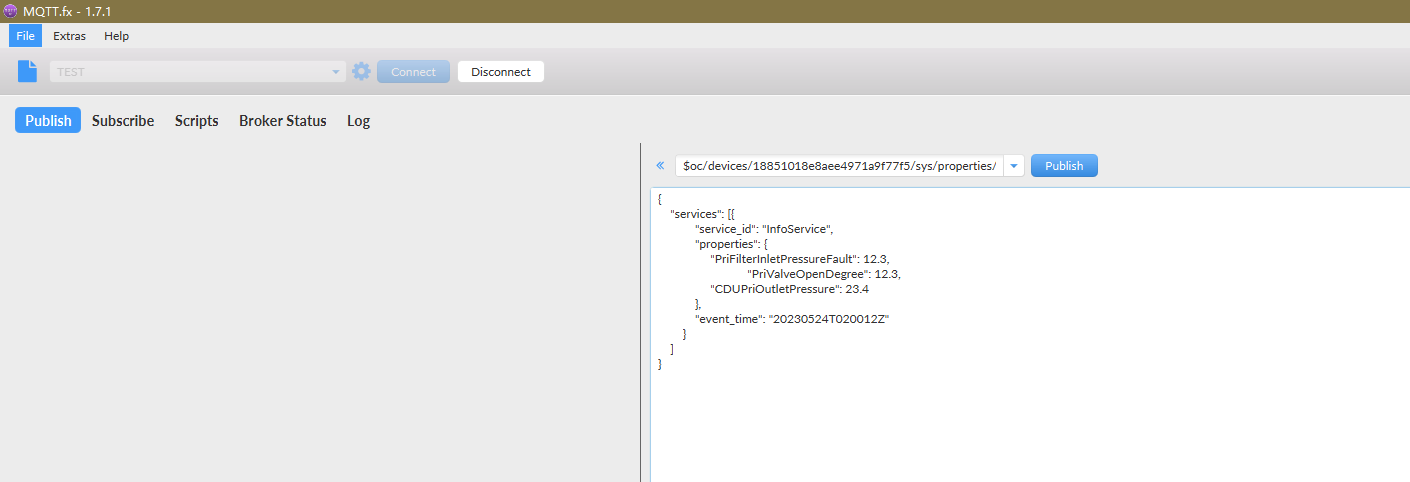Open the Extras menu
The width and height of the screenshot is (1410, 482).
[x=69, y=36]
